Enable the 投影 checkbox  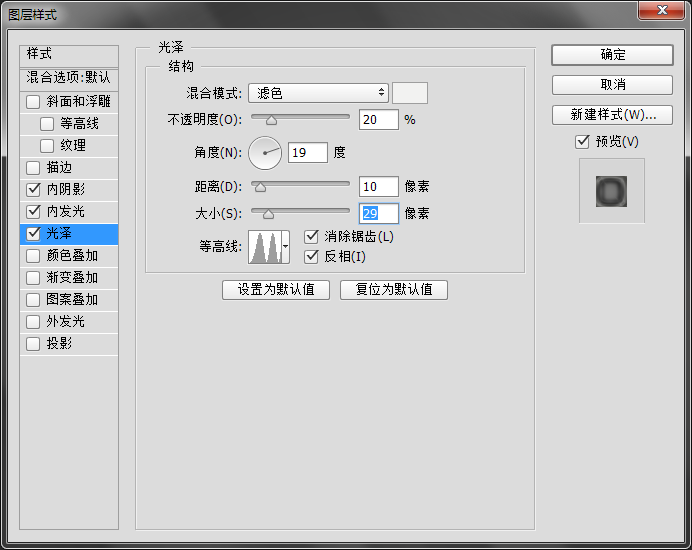[x=33, y=344]
